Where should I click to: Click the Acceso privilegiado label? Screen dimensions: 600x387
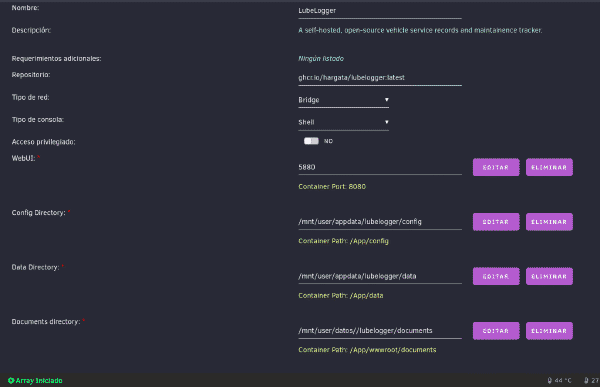click(x=43, y=142)
